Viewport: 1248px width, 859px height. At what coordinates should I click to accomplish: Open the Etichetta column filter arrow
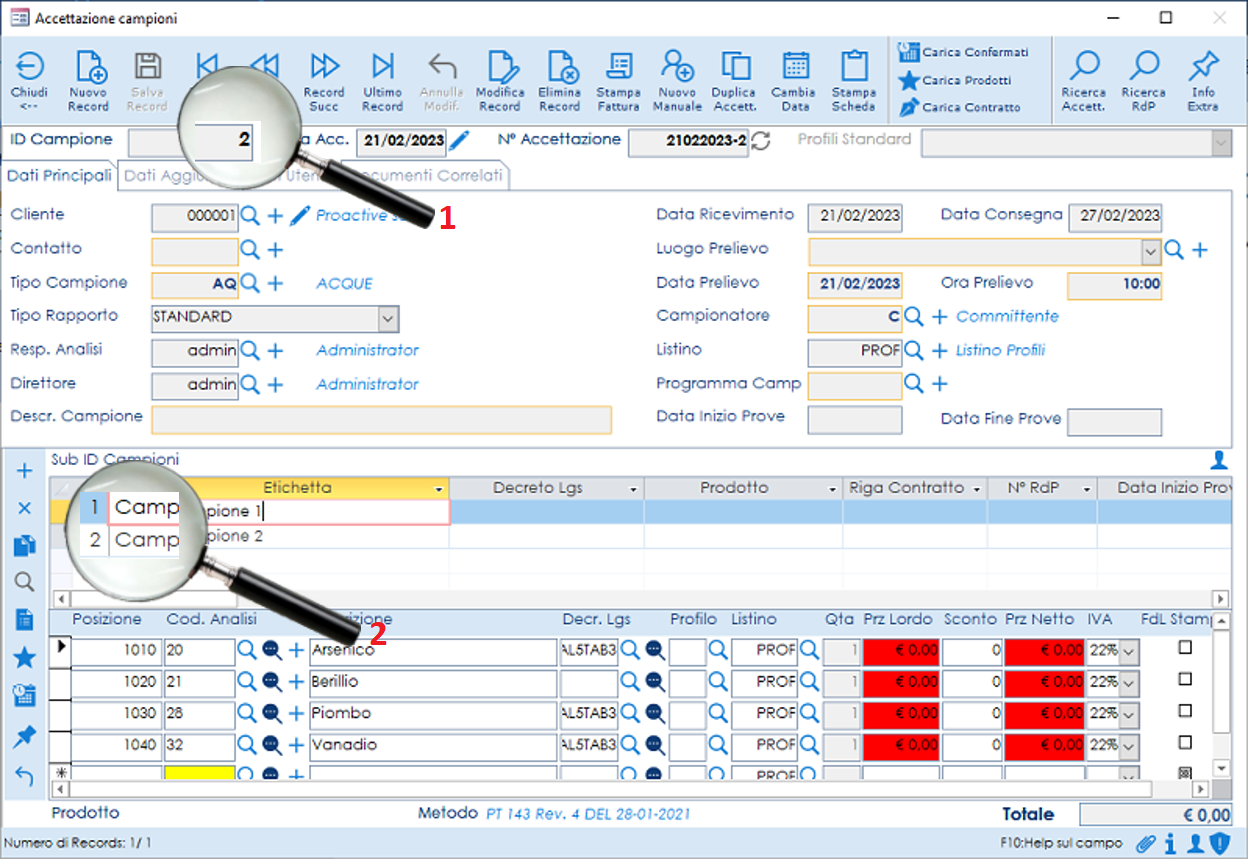439,489
